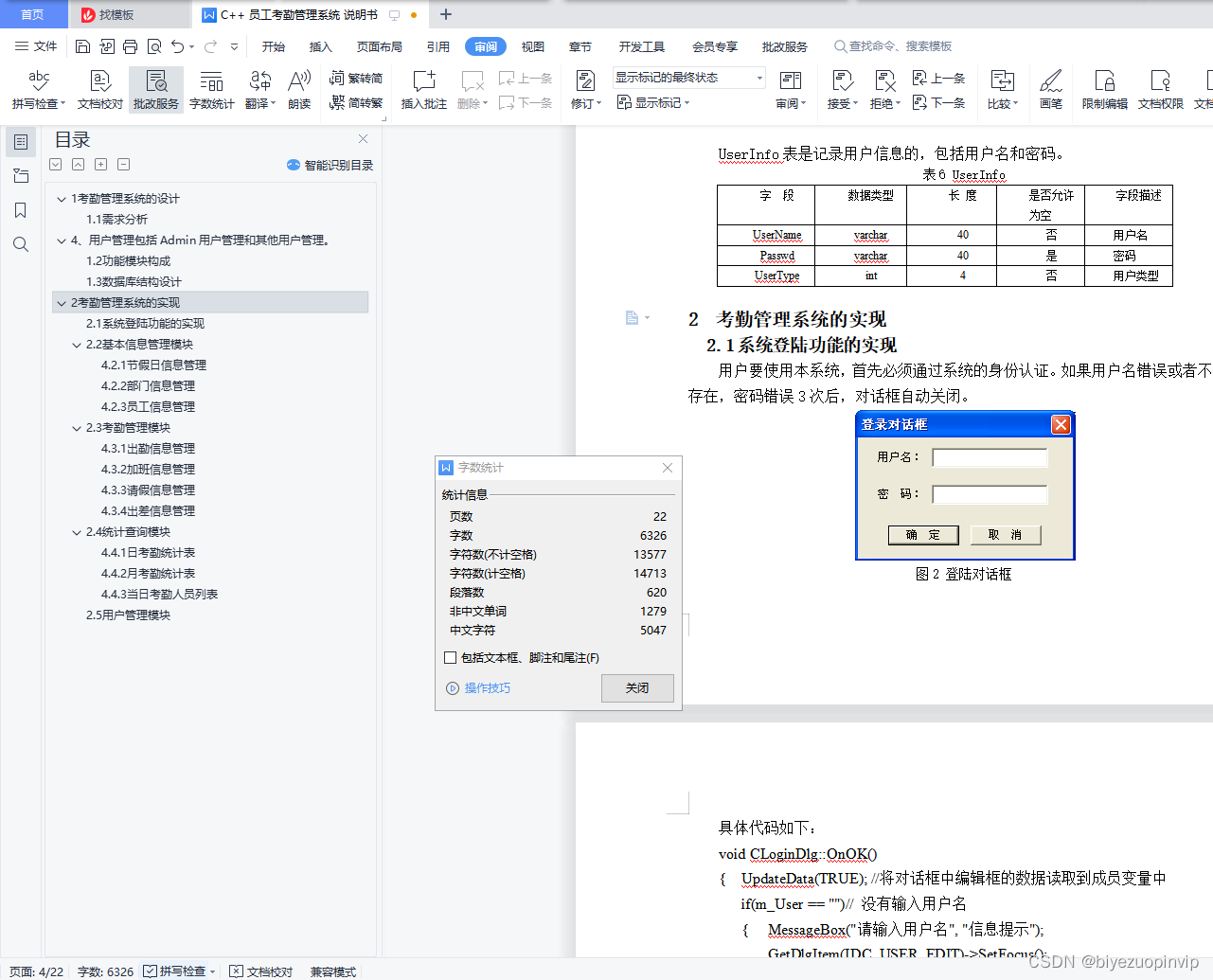Screen dimensions: 1213x980
Task: Check include textboxes, footnotes and endnotes box
Action: (450, 657)
